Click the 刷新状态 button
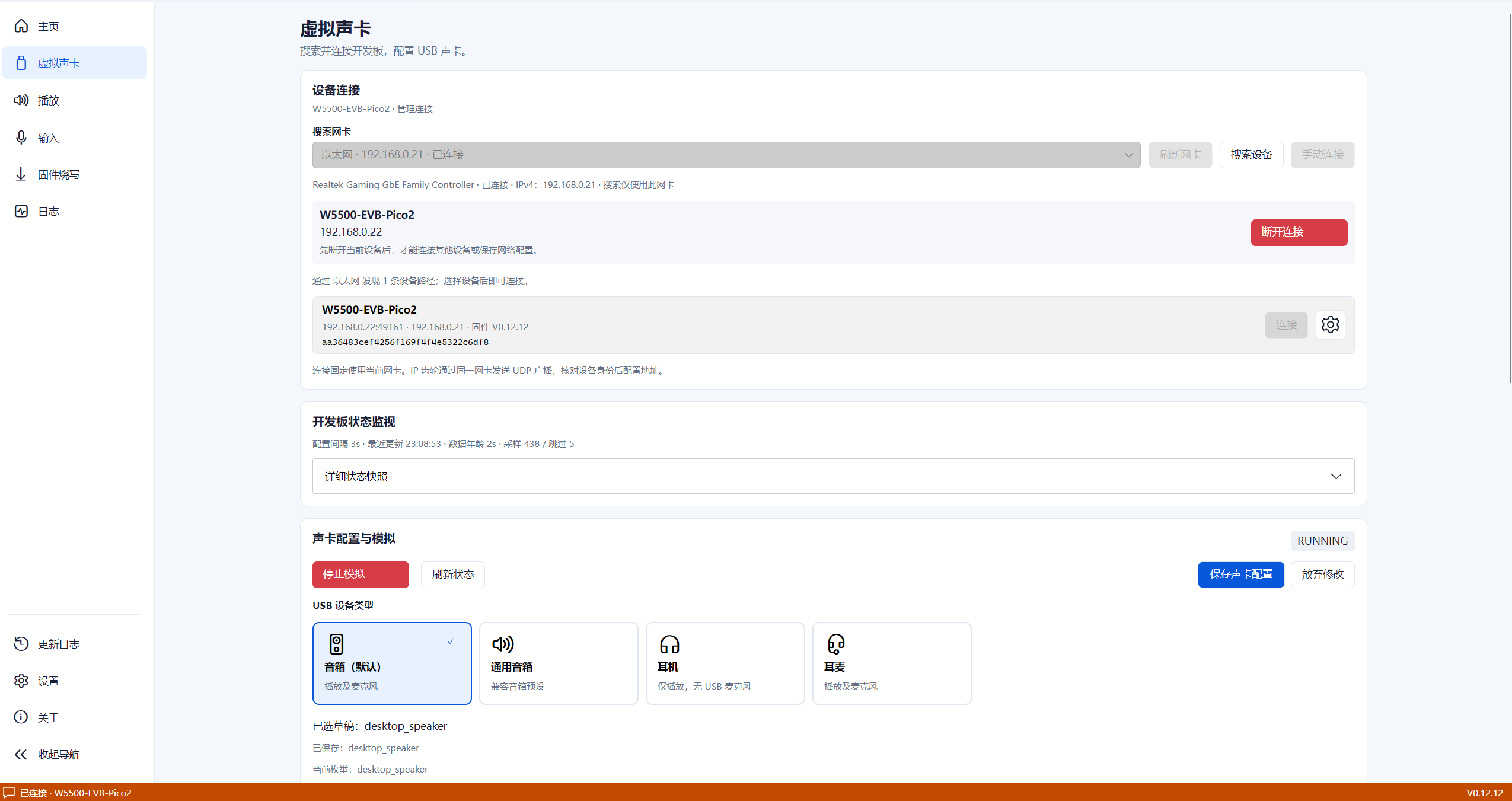Screen dimensions: 1512x801 (453, 575)
